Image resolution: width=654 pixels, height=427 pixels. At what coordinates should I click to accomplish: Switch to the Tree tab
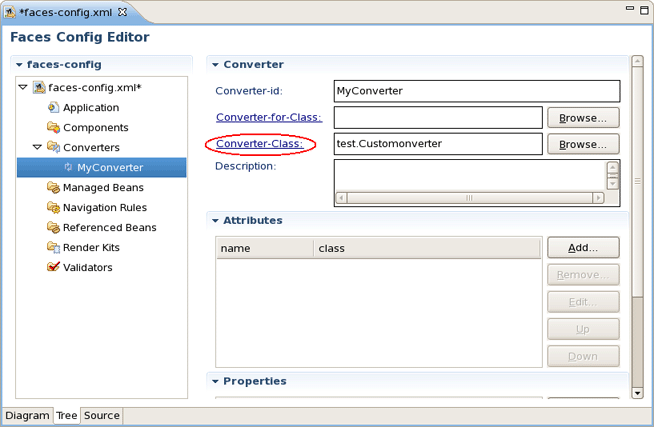click(67, 416)
